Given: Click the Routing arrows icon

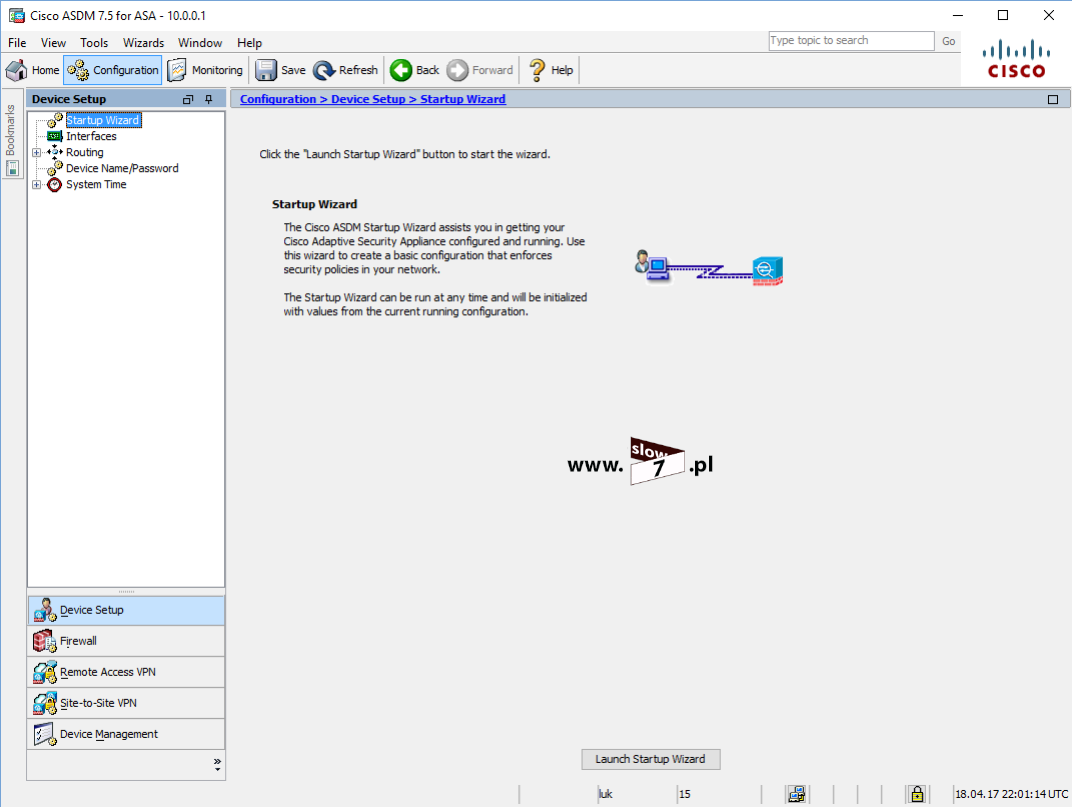Looking at the screenshot, I should tap(55, 152).
